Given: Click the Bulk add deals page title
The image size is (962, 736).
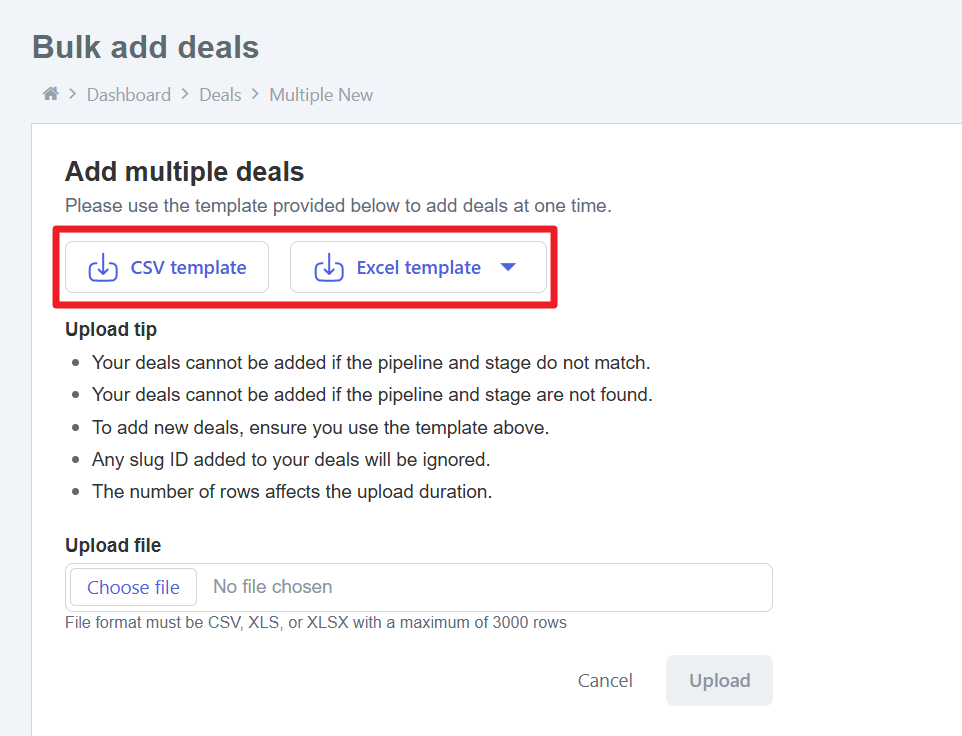Looking at the screenshot, I should (146, 47).
